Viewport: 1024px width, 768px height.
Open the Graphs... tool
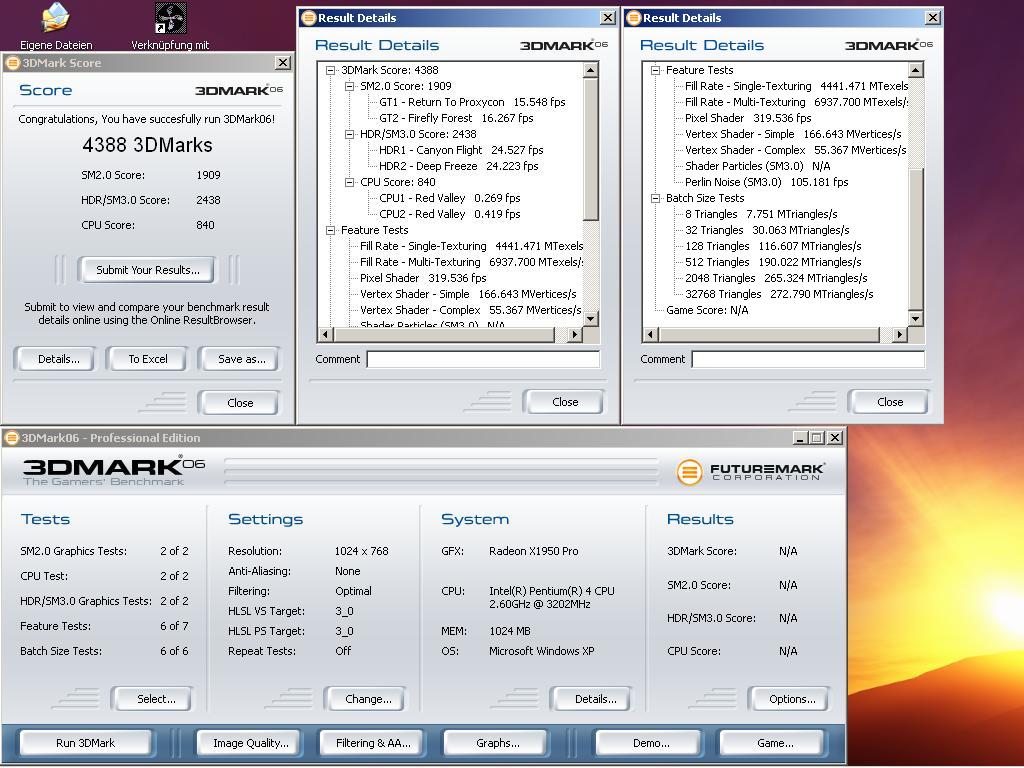point(498,743)
